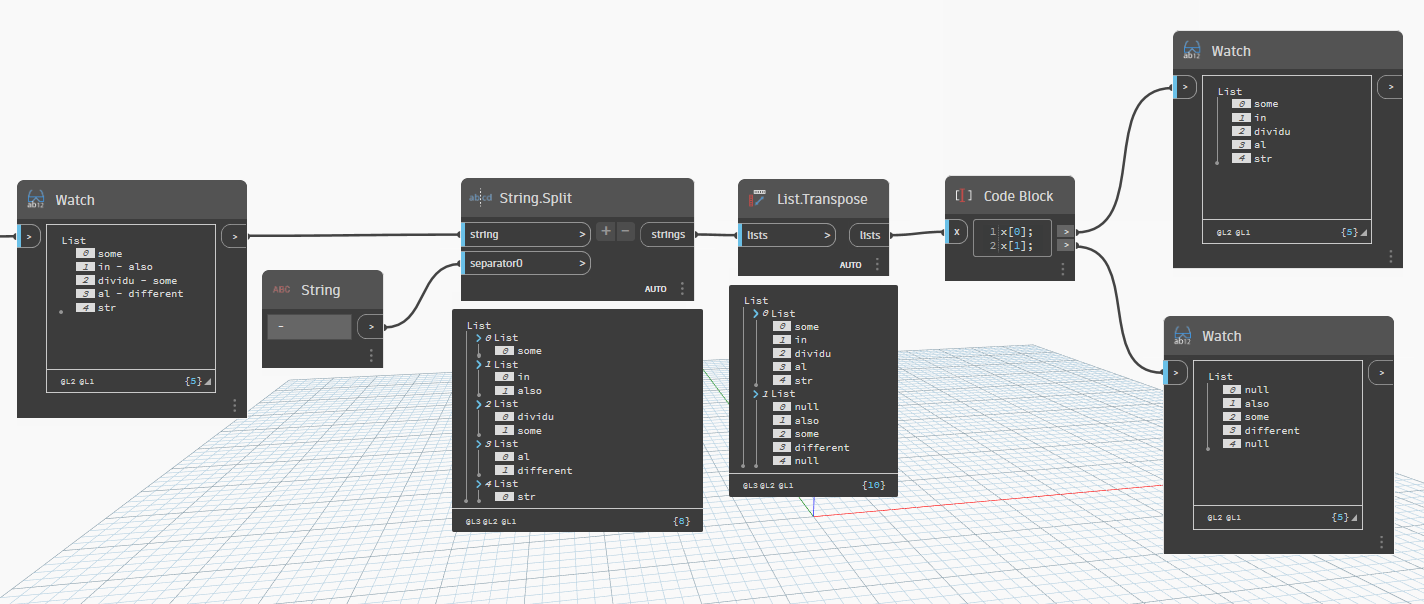Image resolution: width=1424 pixels, height=604 pixels.
Task: Click the String node output port
Action: [x=371, y=326]
